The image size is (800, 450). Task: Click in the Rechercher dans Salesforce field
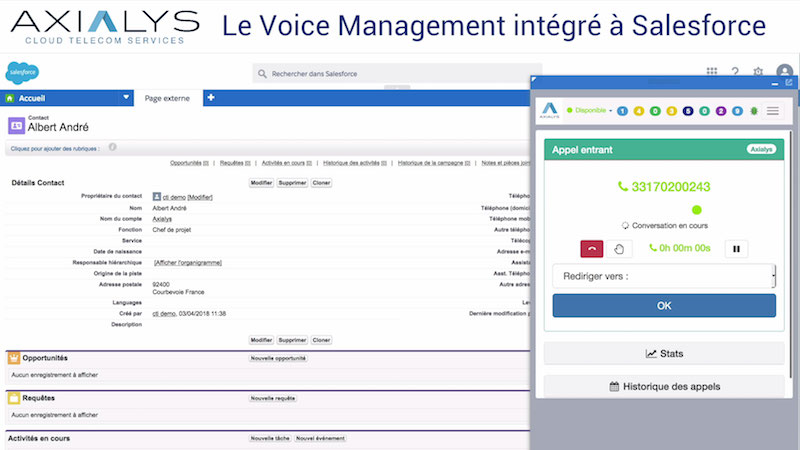pos(397,73)
